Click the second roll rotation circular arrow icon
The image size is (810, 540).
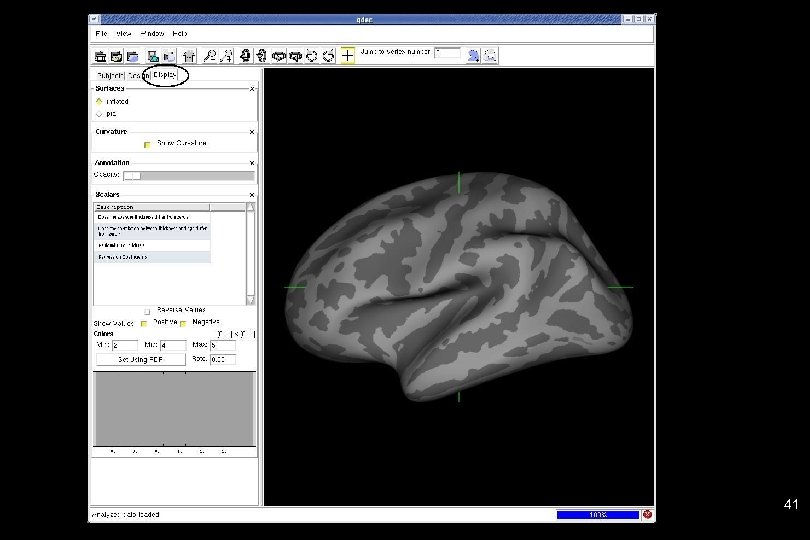329,56
